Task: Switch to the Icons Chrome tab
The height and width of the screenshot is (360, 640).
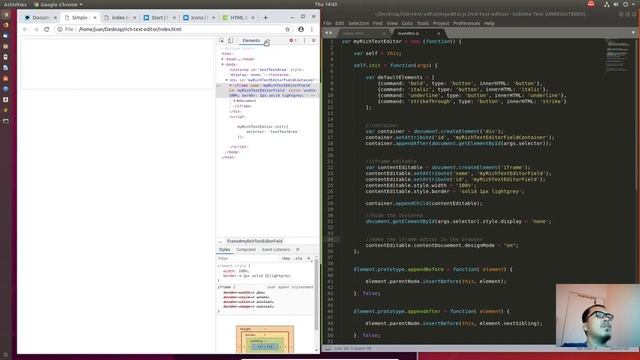Action: [198, 18]
